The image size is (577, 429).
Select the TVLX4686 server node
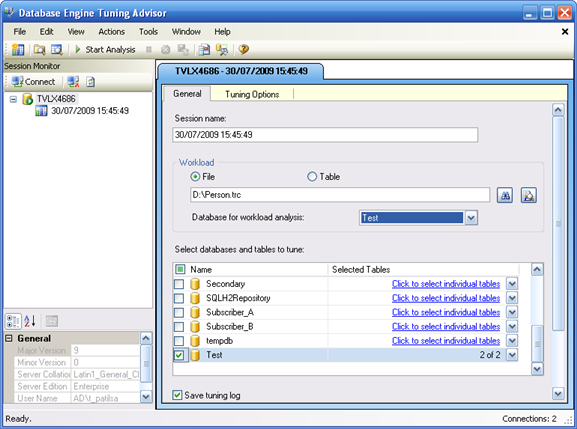(56, 99)
